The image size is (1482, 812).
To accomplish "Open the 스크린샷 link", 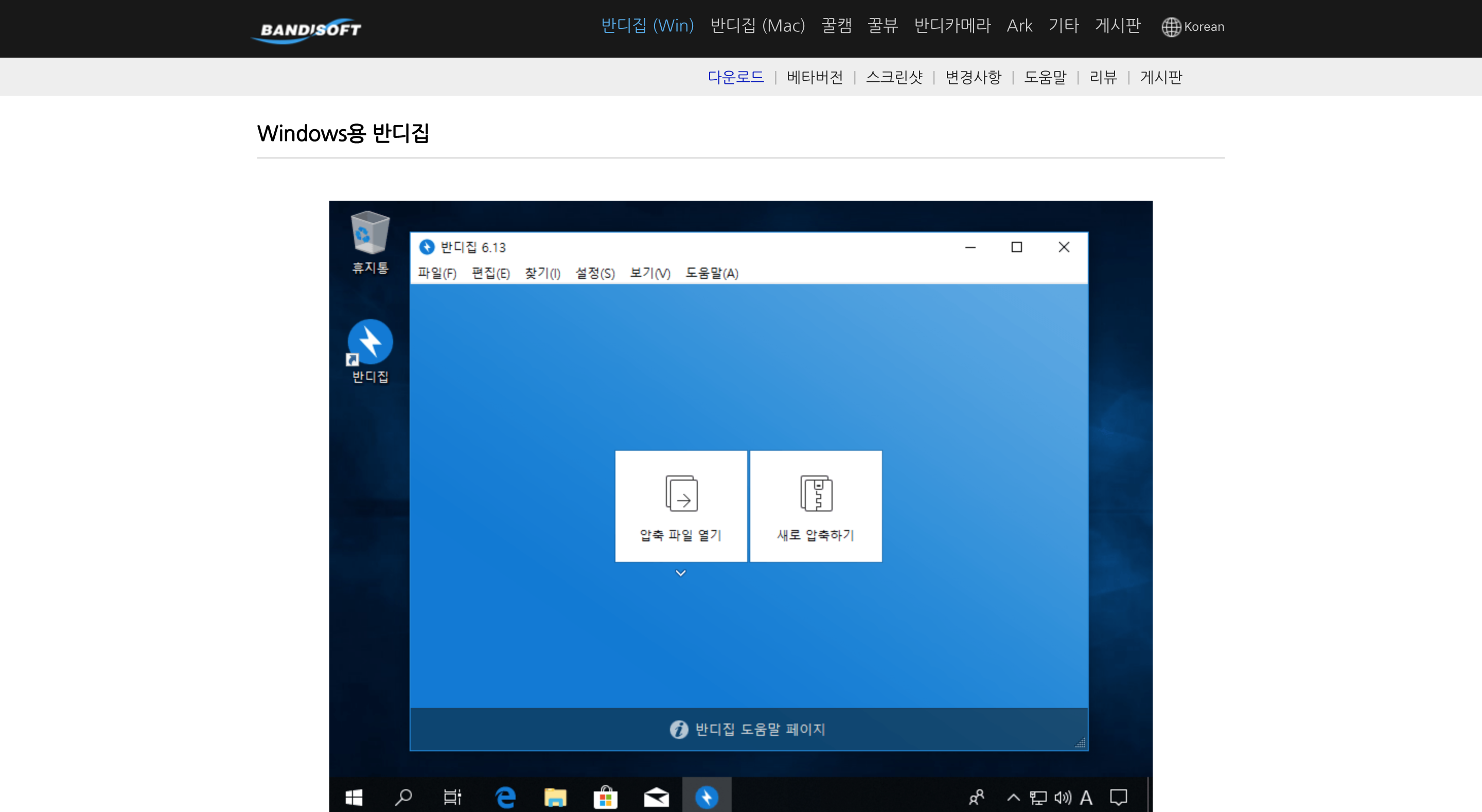I will [894, 77].
